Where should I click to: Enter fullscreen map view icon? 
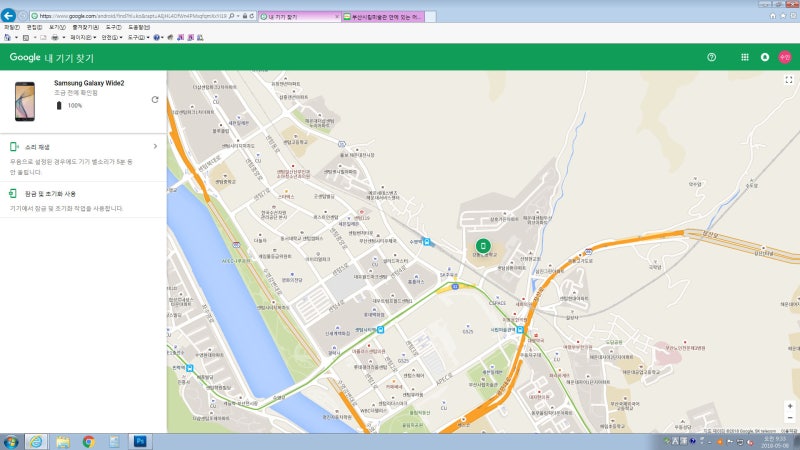pyautogui.click(x=789, y=80)
